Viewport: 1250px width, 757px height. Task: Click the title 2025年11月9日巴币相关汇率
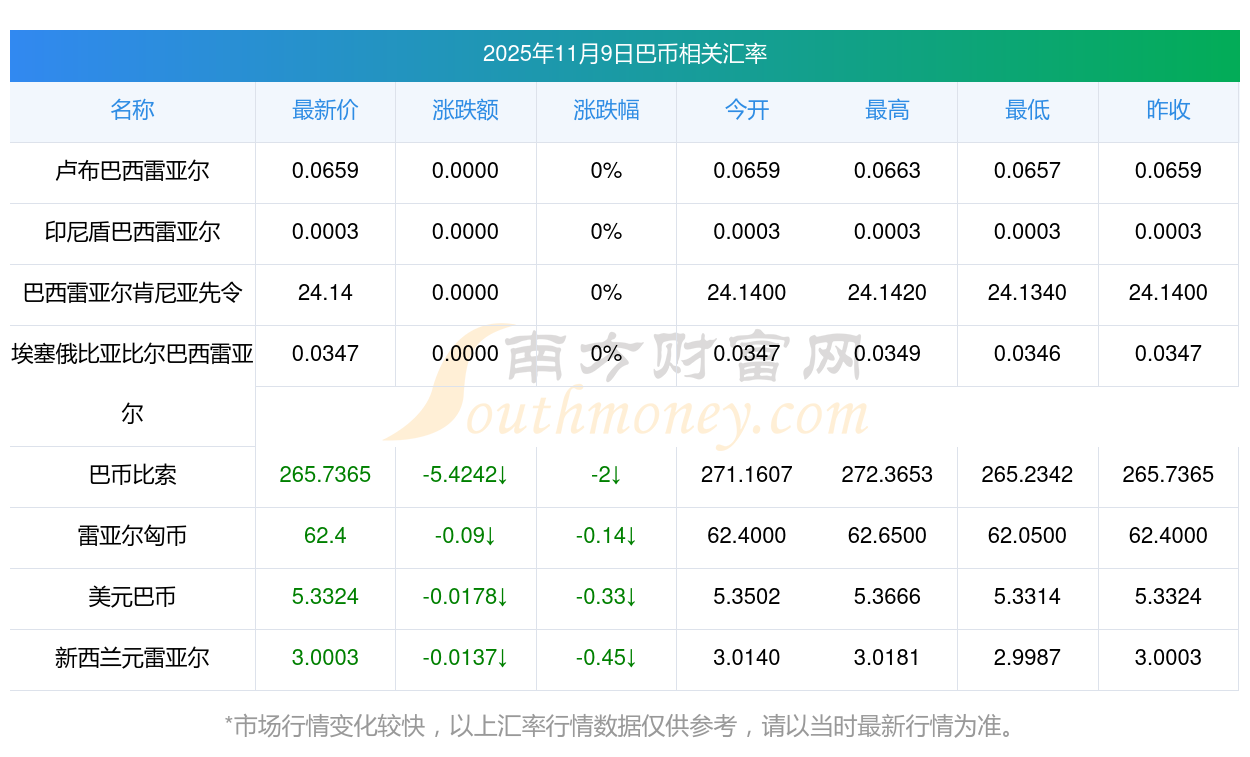tap(624, 54)
